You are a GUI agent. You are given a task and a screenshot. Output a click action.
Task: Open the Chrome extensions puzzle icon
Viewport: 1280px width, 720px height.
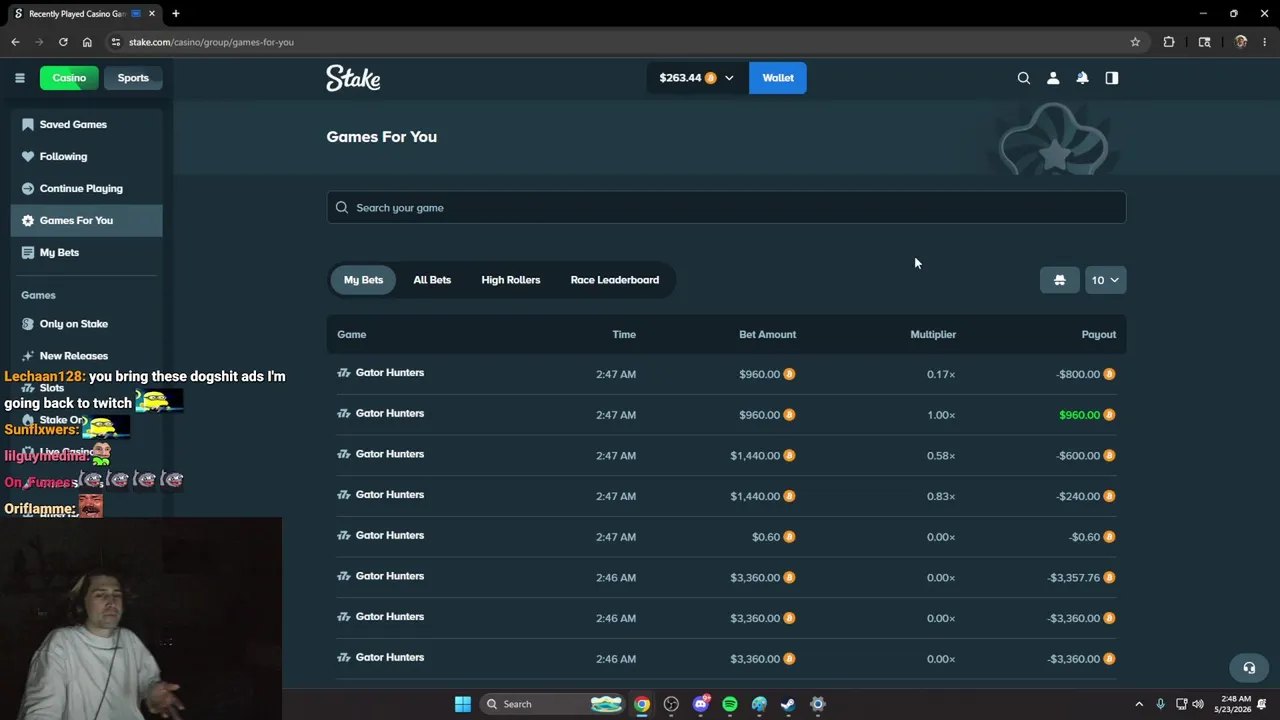tap(1169, 42)
